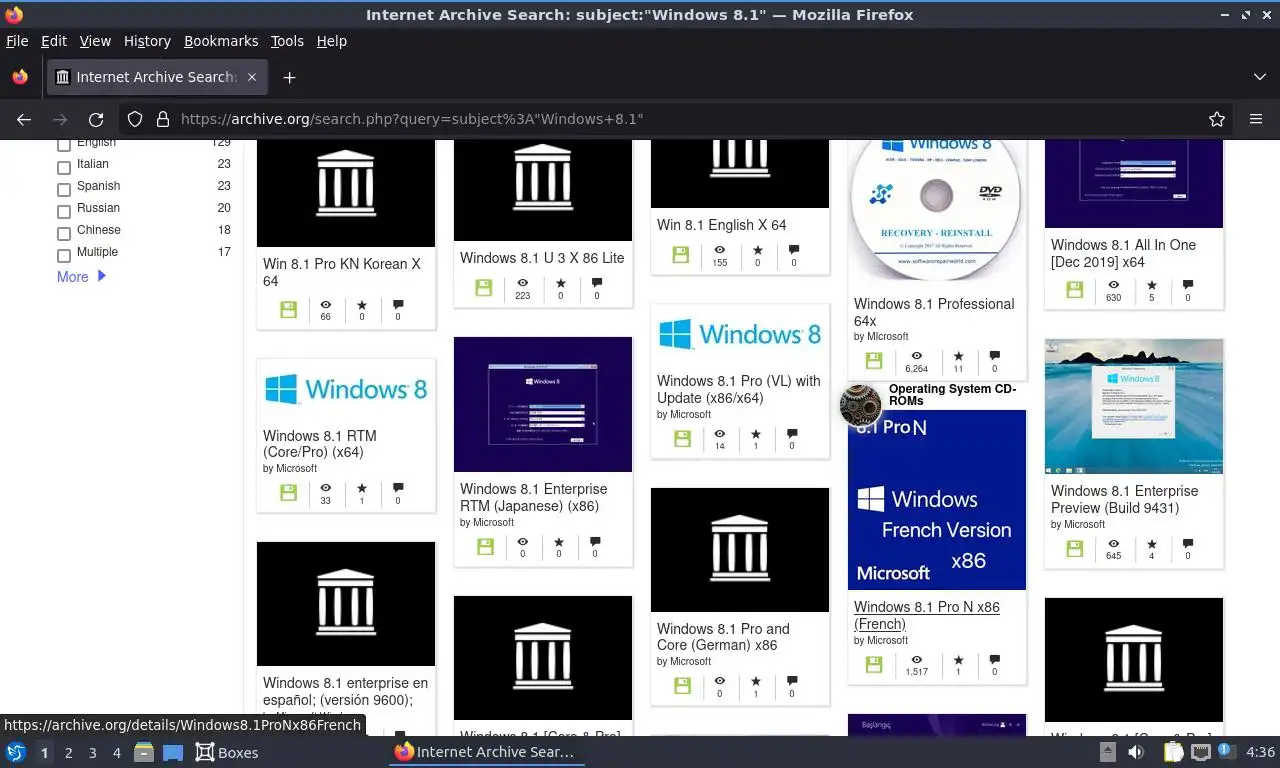This screenshot has width=1280, height=768.
Task: Close the Internet Archive Search tab
Action: pos(252,77)
